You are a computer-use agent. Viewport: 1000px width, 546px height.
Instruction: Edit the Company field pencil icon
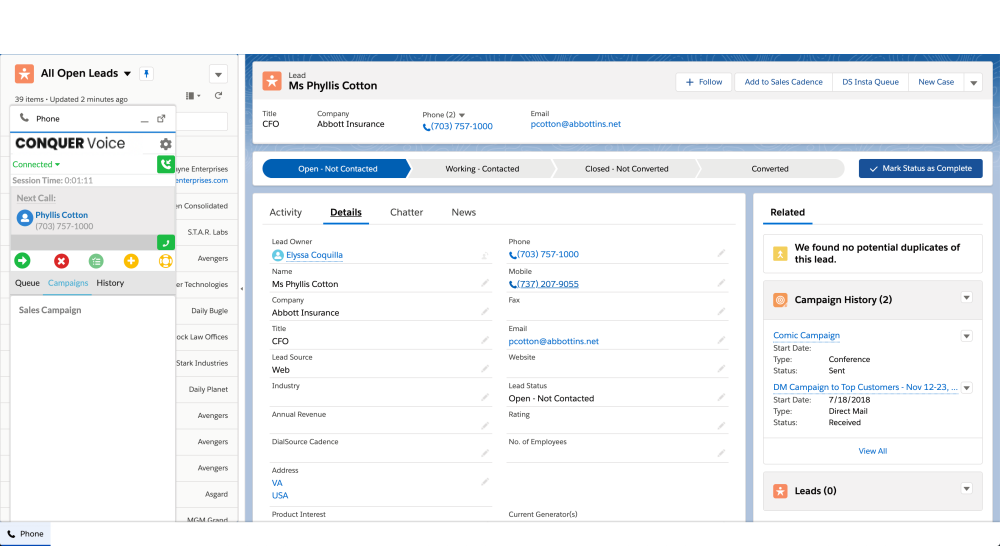485,312
